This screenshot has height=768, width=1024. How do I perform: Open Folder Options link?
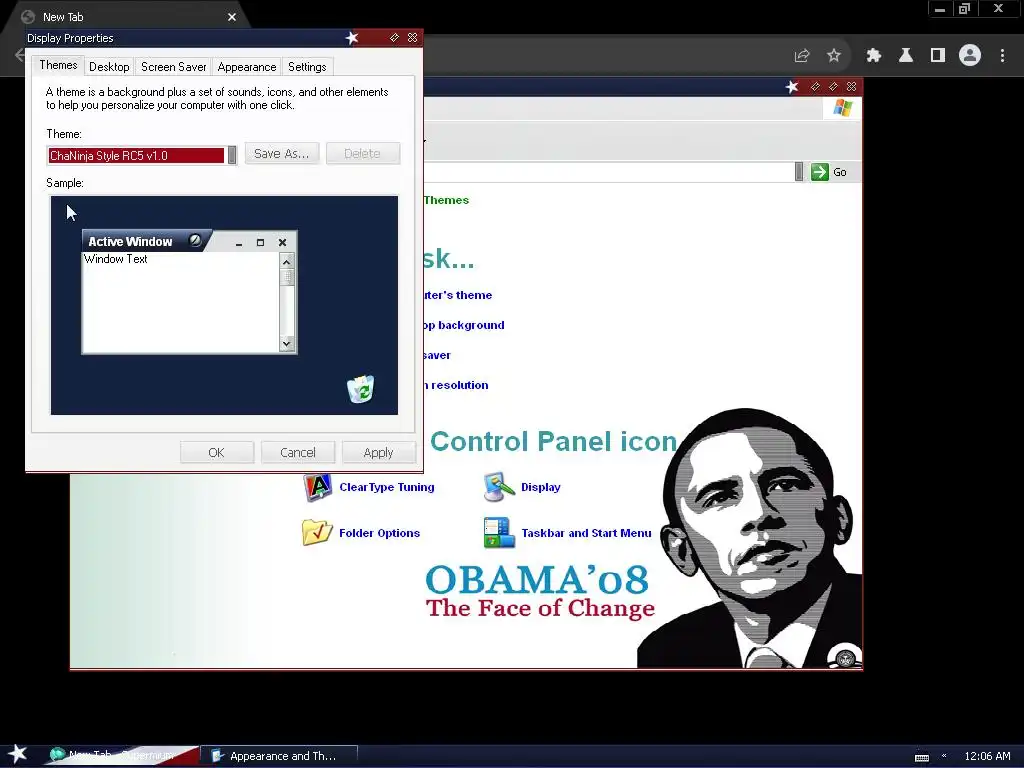point(379,533)
